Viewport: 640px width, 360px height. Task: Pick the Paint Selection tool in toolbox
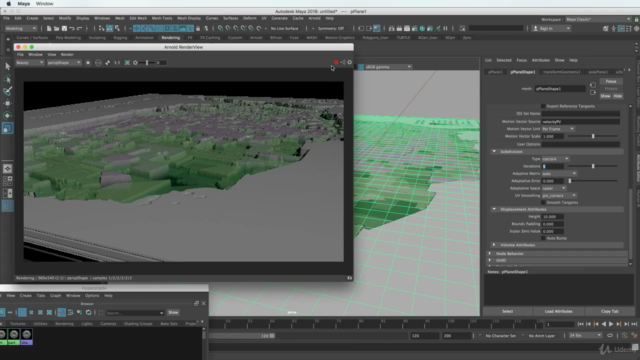tap(7, 91)
